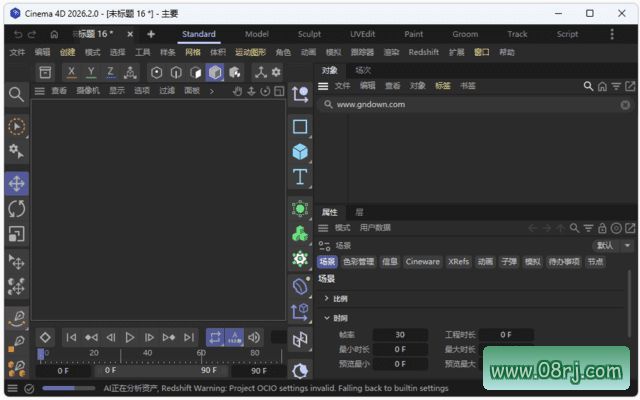Open object manager hamburger menu
Screen dimensions: 640x400
[323, 86]
